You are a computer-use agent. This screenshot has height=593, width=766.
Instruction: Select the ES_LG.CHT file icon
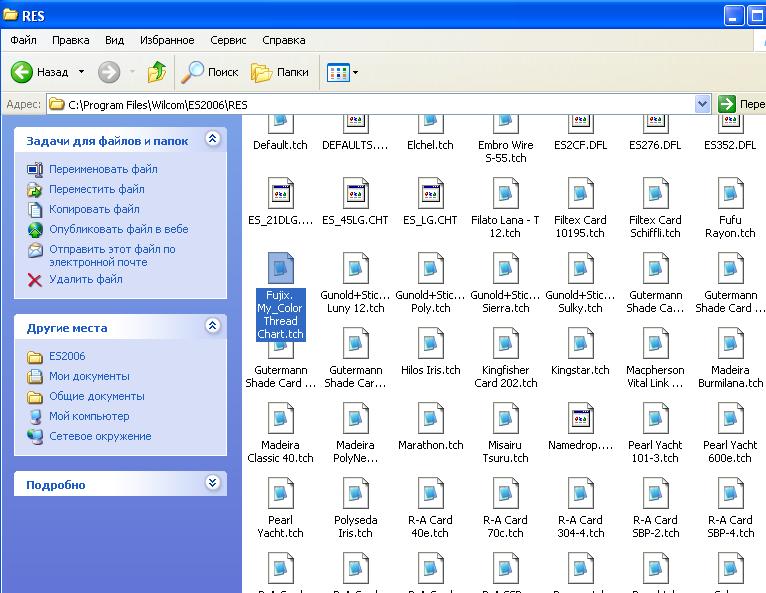pos(430,193)
